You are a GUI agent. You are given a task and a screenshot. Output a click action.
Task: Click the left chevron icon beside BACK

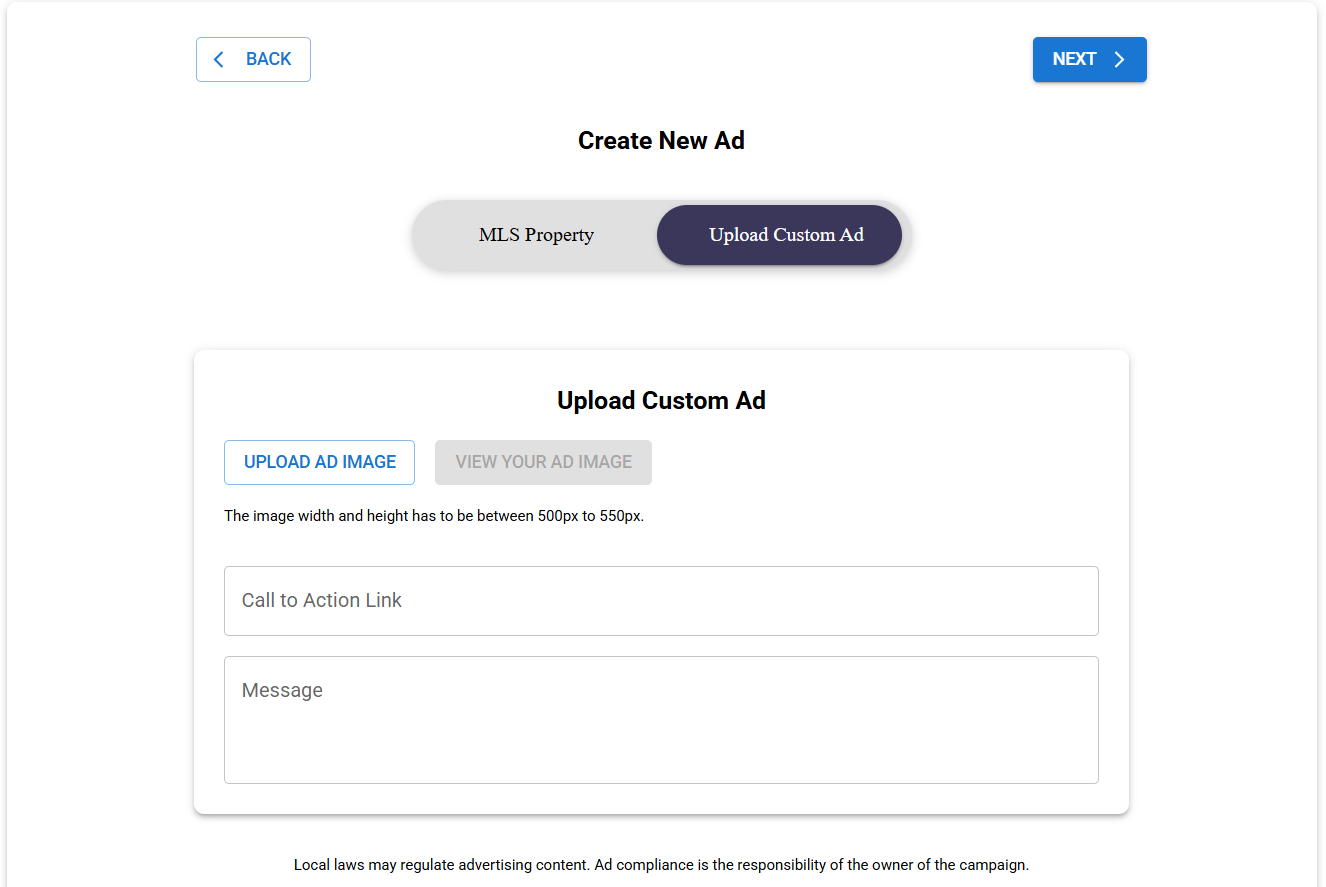219,60
